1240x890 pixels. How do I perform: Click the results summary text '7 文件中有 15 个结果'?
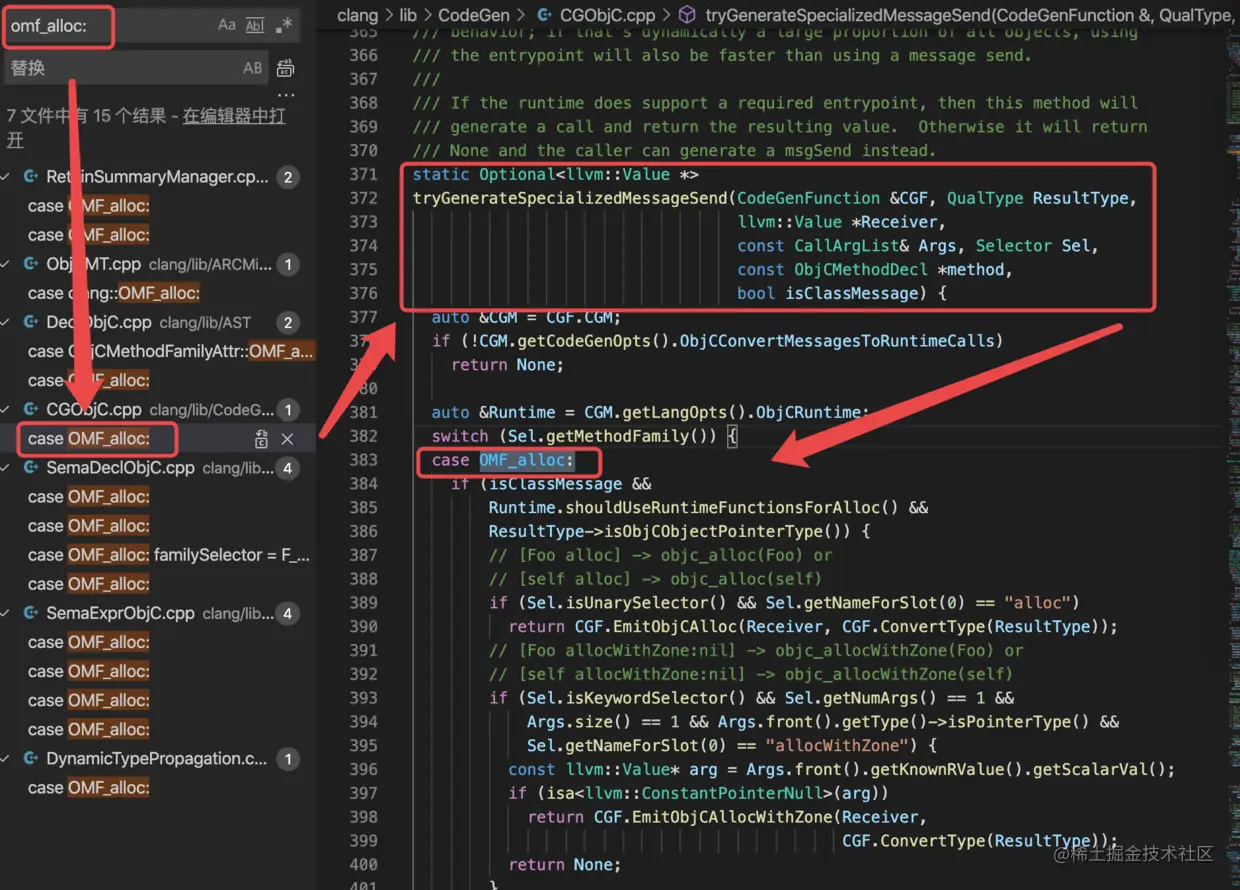point(86,116)
